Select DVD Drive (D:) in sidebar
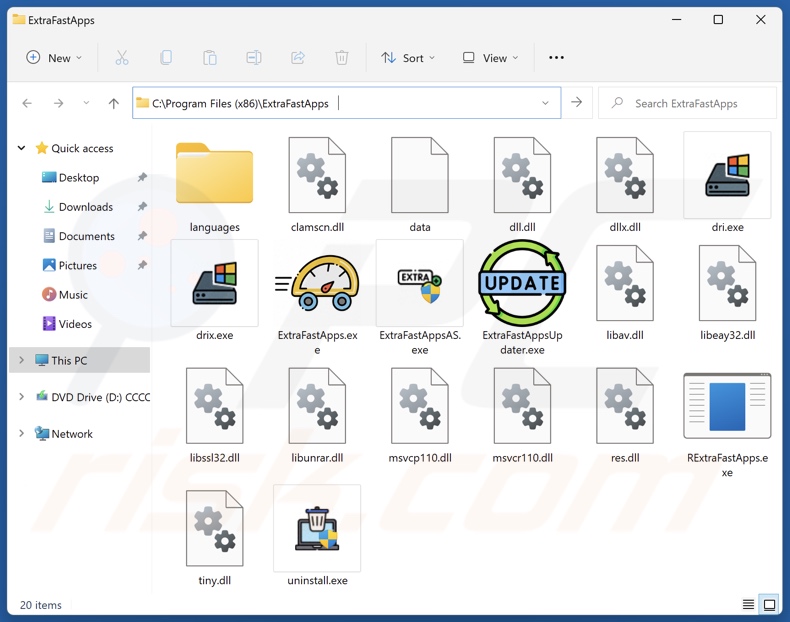Image resolution: width=790 pixels, height=622 pixels. [x=92, y=397]
